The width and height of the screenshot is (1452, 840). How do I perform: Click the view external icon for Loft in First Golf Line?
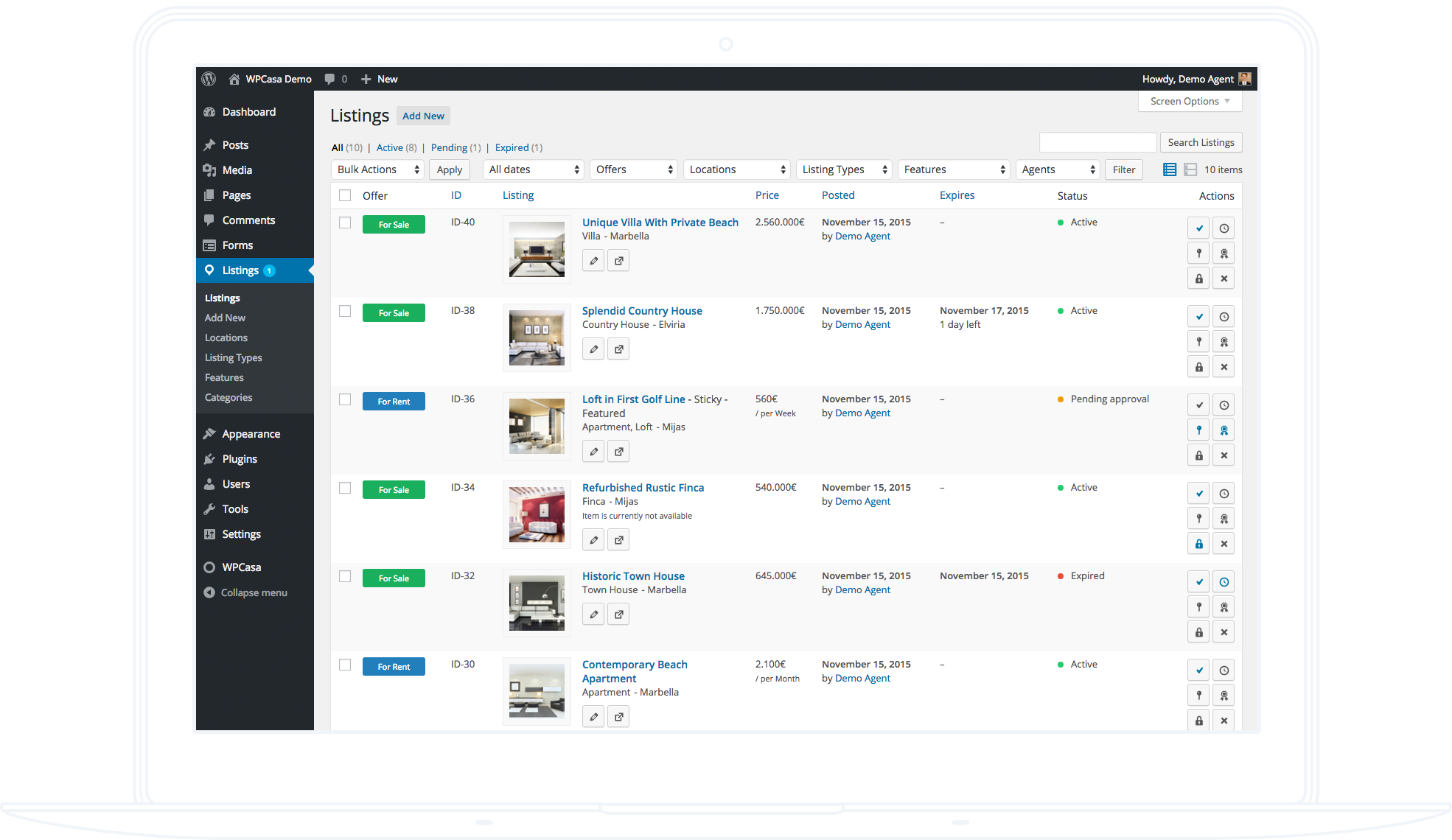[618, 452]
